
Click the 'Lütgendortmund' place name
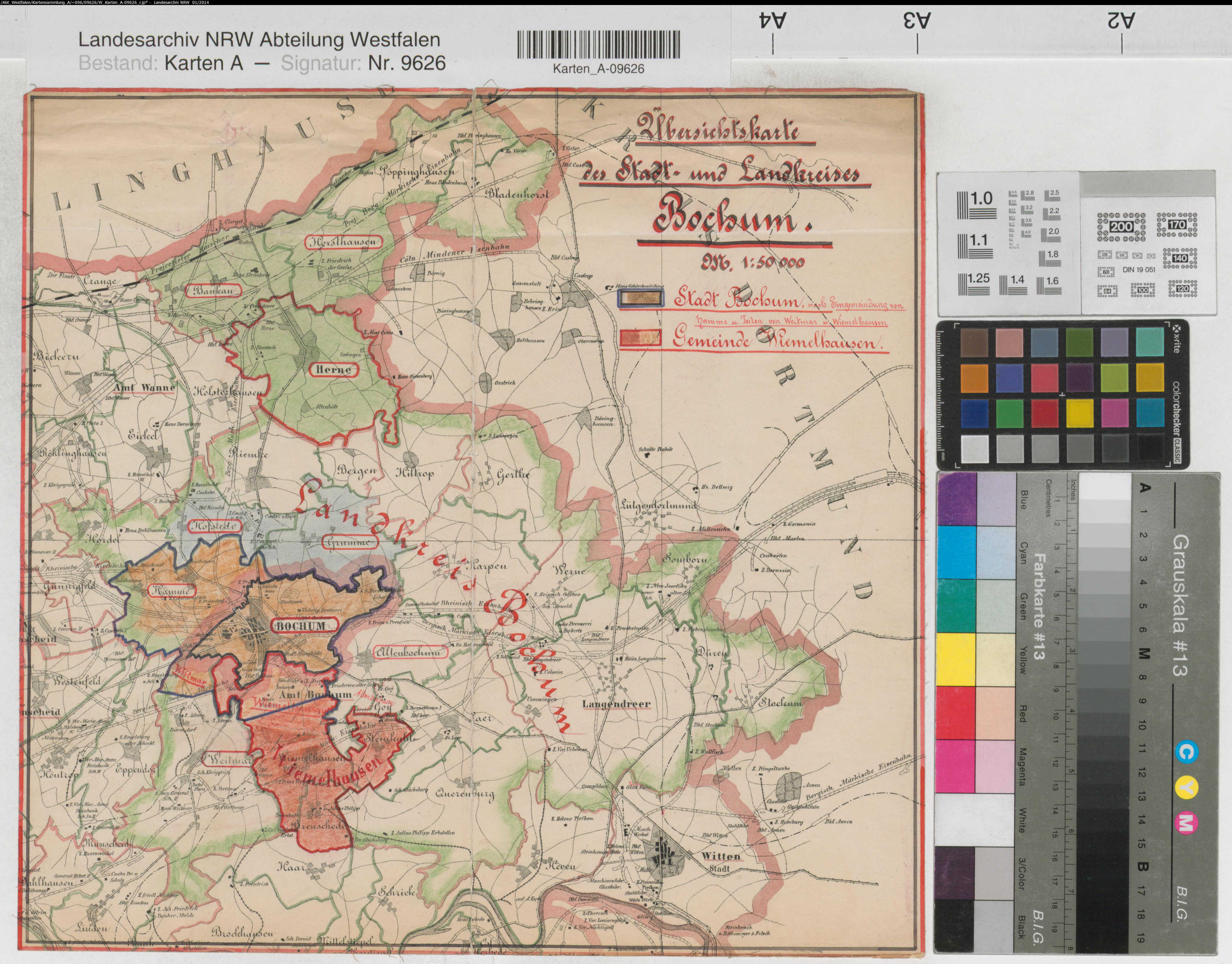[x=659, y=505]
